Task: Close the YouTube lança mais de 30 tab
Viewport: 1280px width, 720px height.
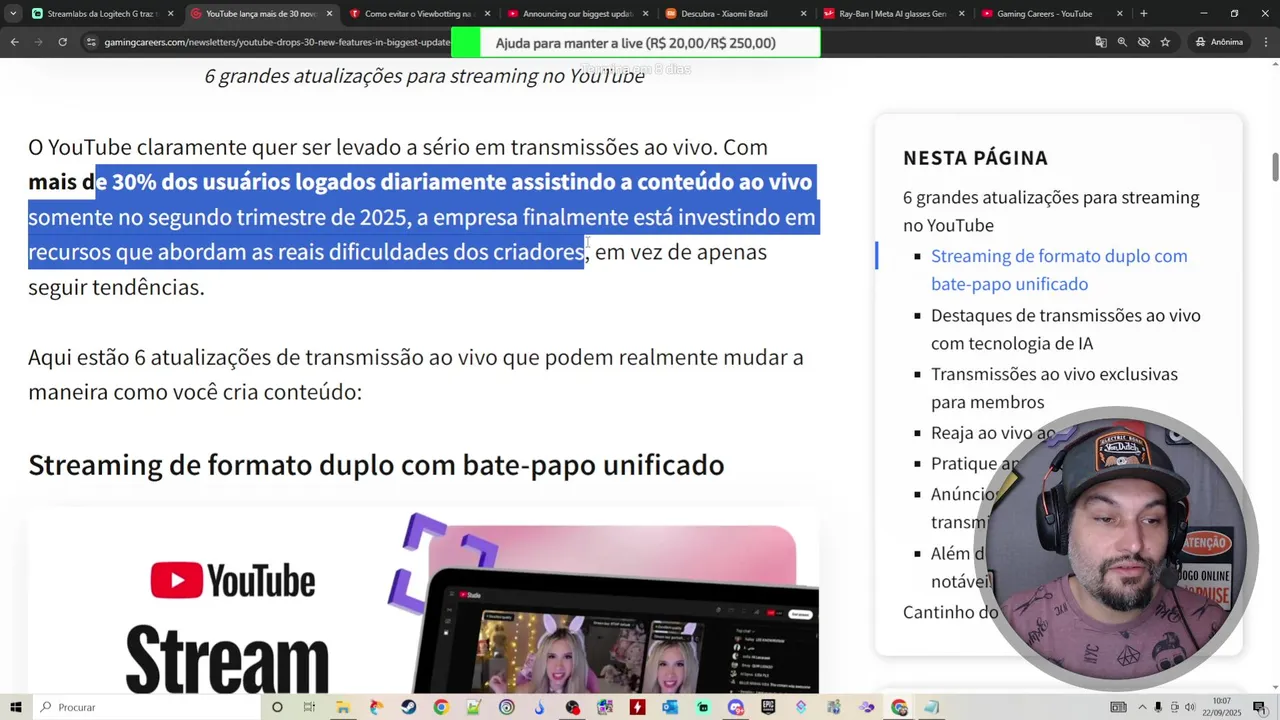Action: 329,14
